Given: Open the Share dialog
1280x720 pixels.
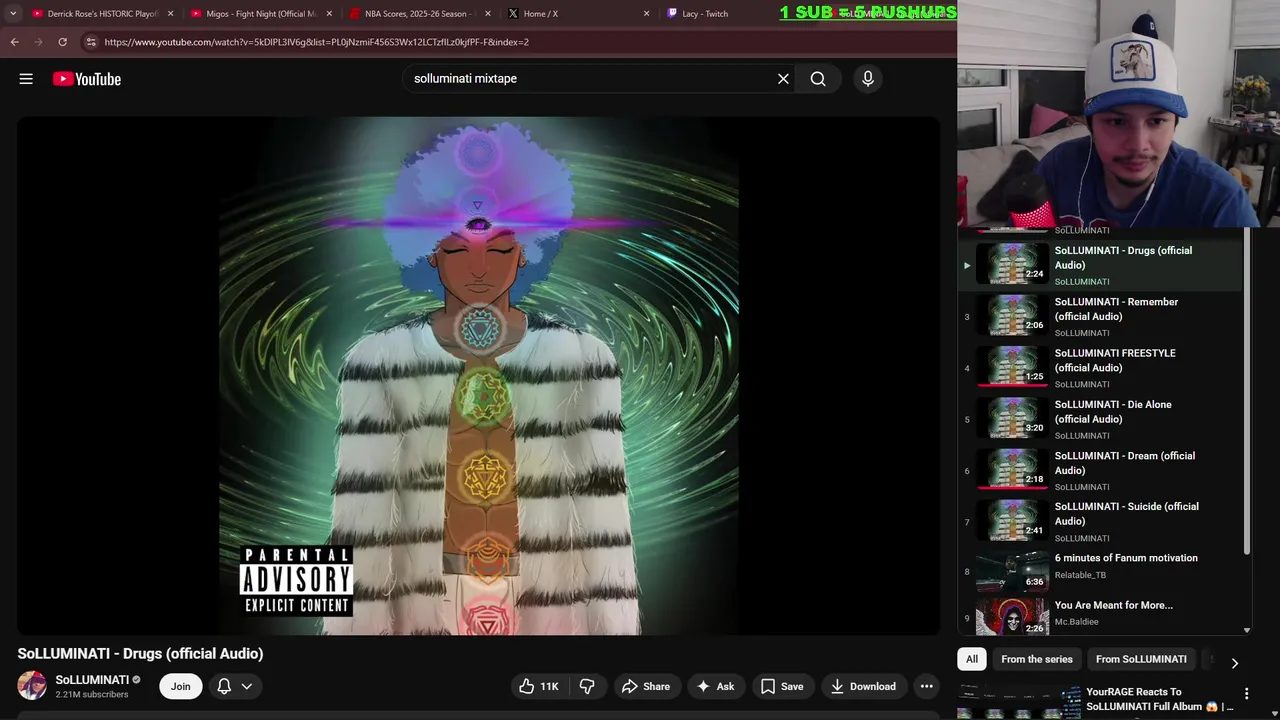Looking at the screenshot, I should coord(645,686).
